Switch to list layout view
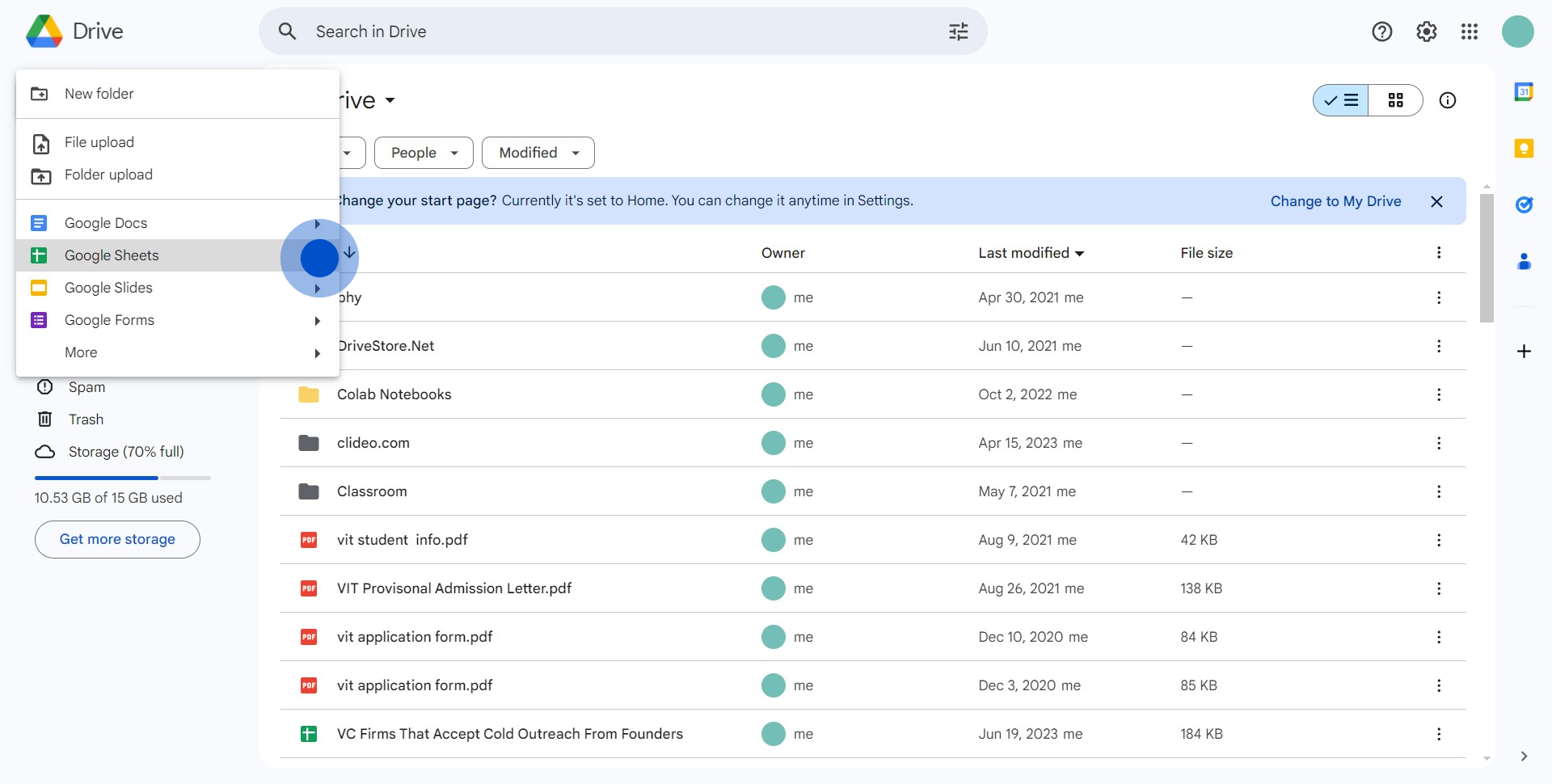Viewport: 1552px width, 784px height. tap(1341, 100)
